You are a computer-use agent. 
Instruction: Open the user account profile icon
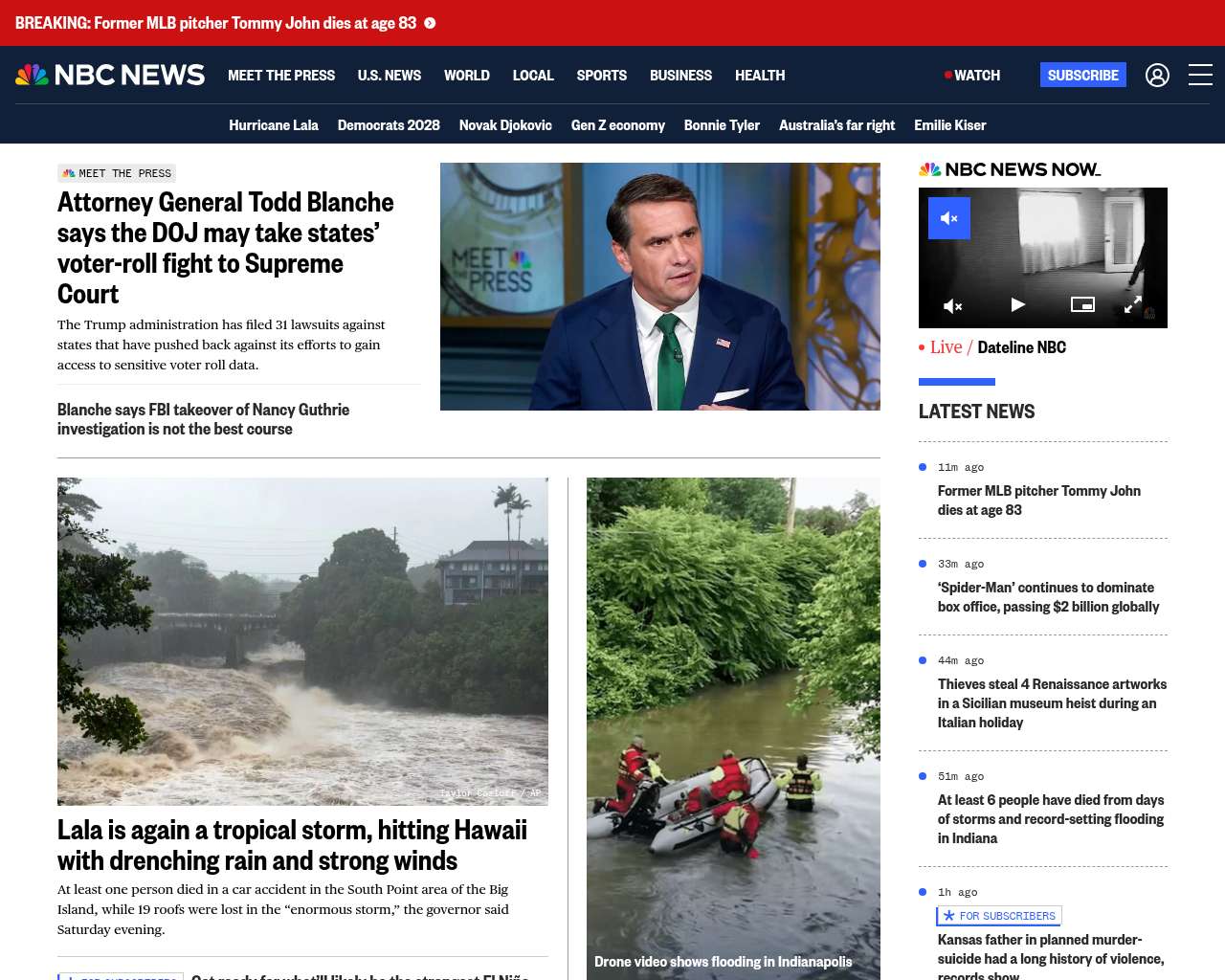1157,75
